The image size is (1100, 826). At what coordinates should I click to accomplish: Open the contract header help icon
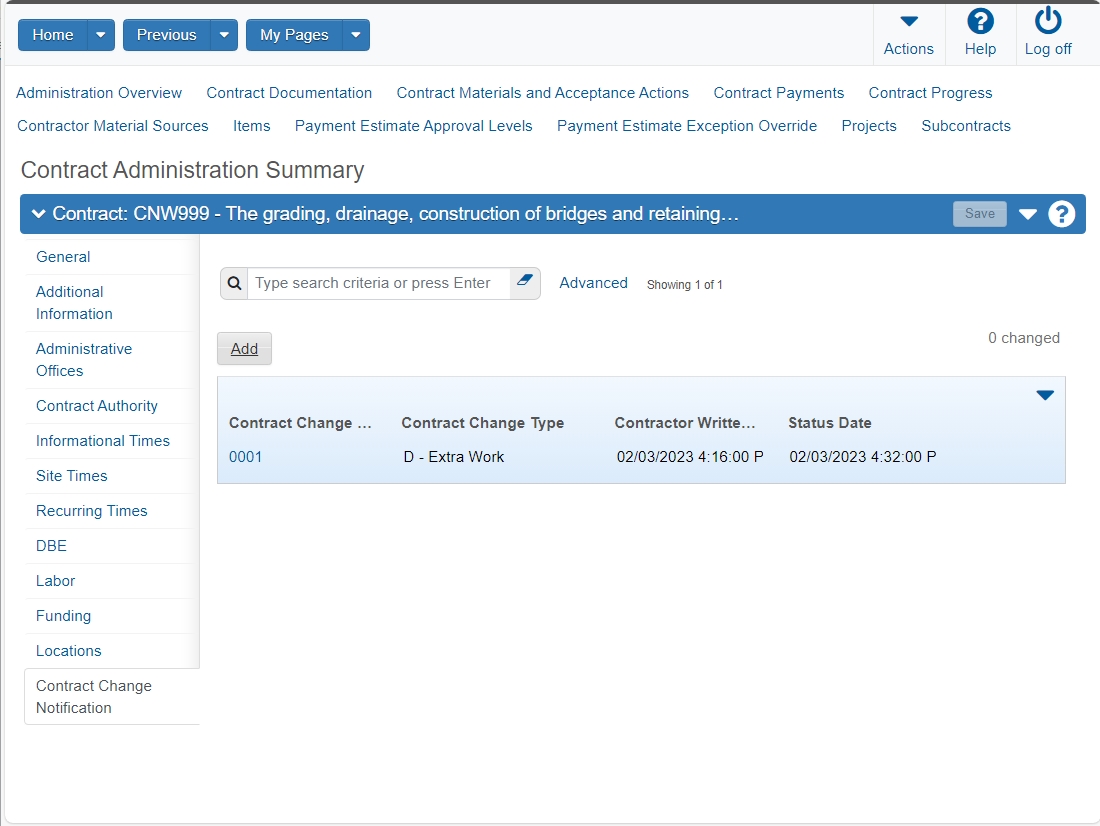[1061, 214]
